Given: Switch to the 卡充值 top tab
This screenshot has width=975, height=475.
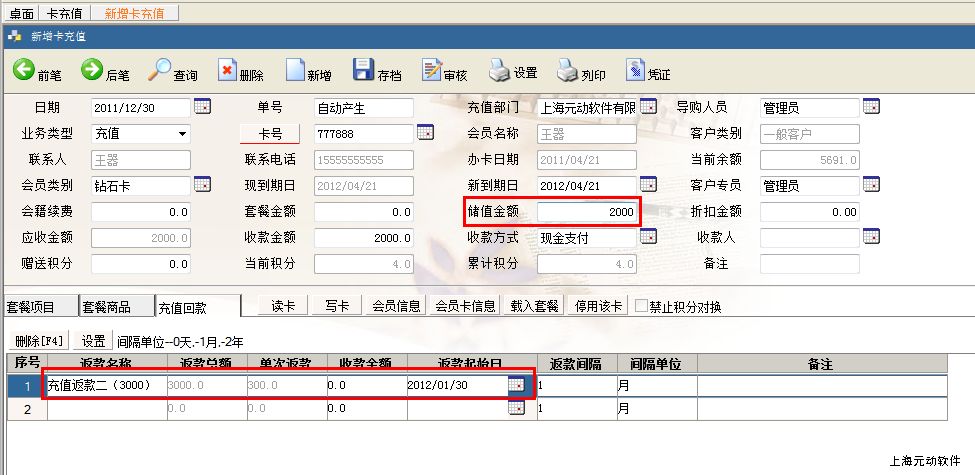Looking at the screenshot, I should click(65, 14).
